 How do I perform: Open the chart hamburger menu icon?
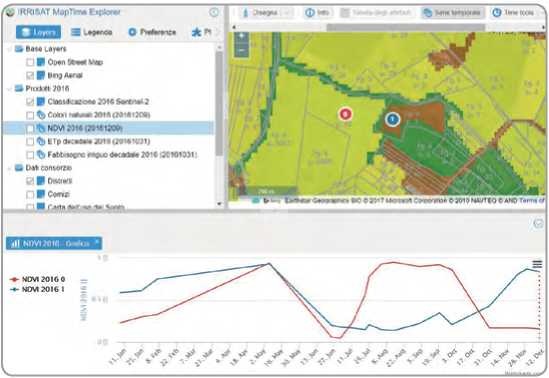[537, 264]
